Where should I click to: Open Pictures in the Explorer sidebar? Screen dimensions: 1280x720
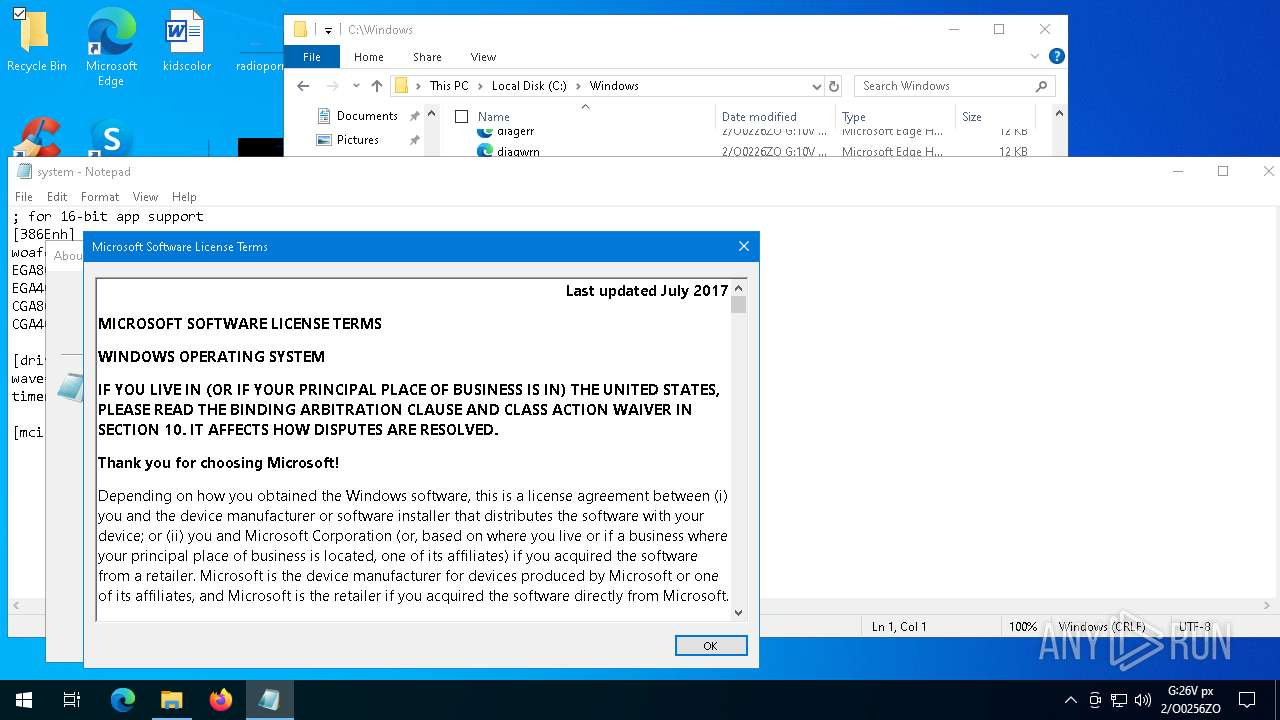357,140
